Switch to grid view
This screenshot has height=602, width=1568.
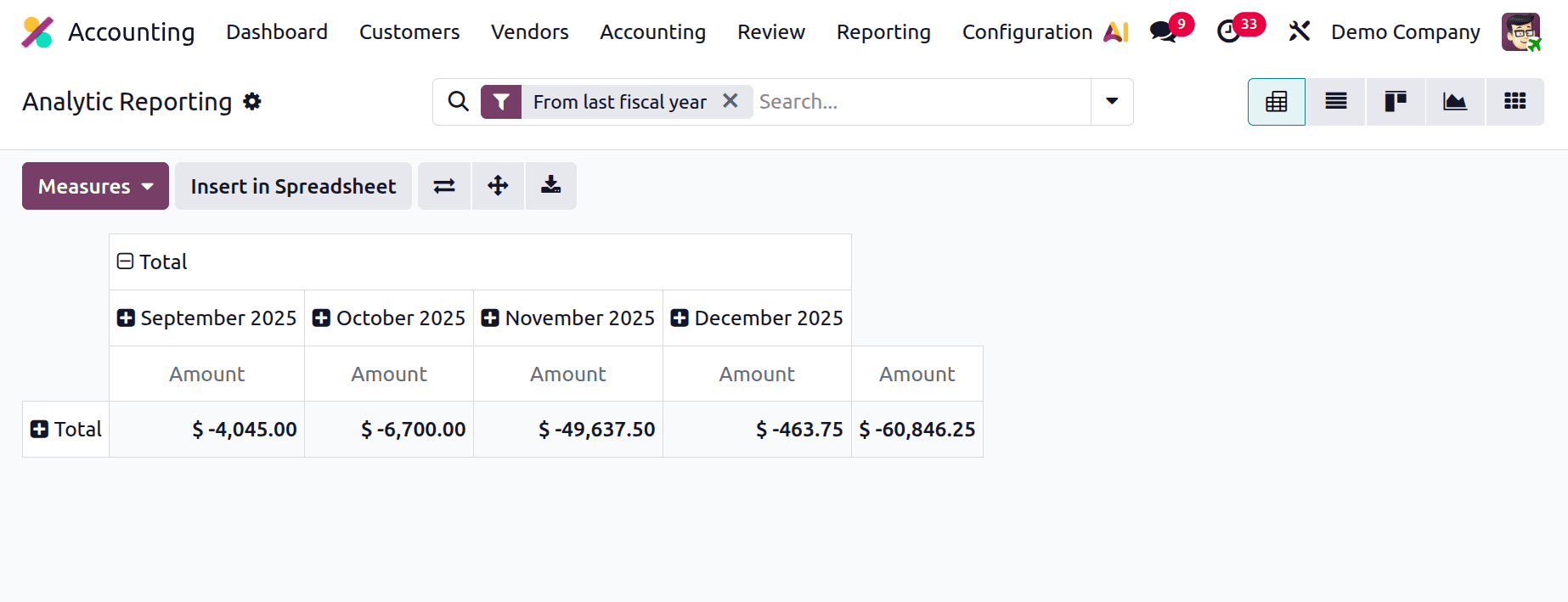(1514, 102)
